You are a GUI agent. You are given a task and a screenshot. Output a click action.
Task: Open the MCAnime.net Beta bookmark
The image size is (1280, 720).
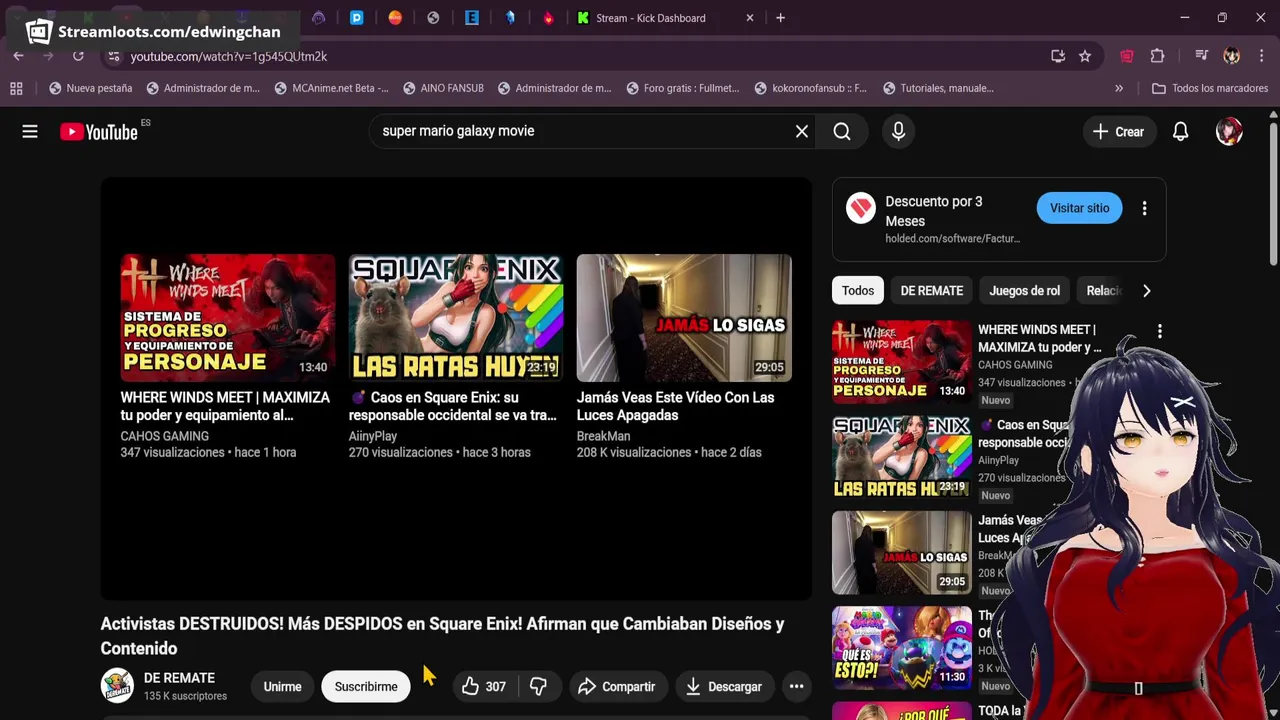331,88
